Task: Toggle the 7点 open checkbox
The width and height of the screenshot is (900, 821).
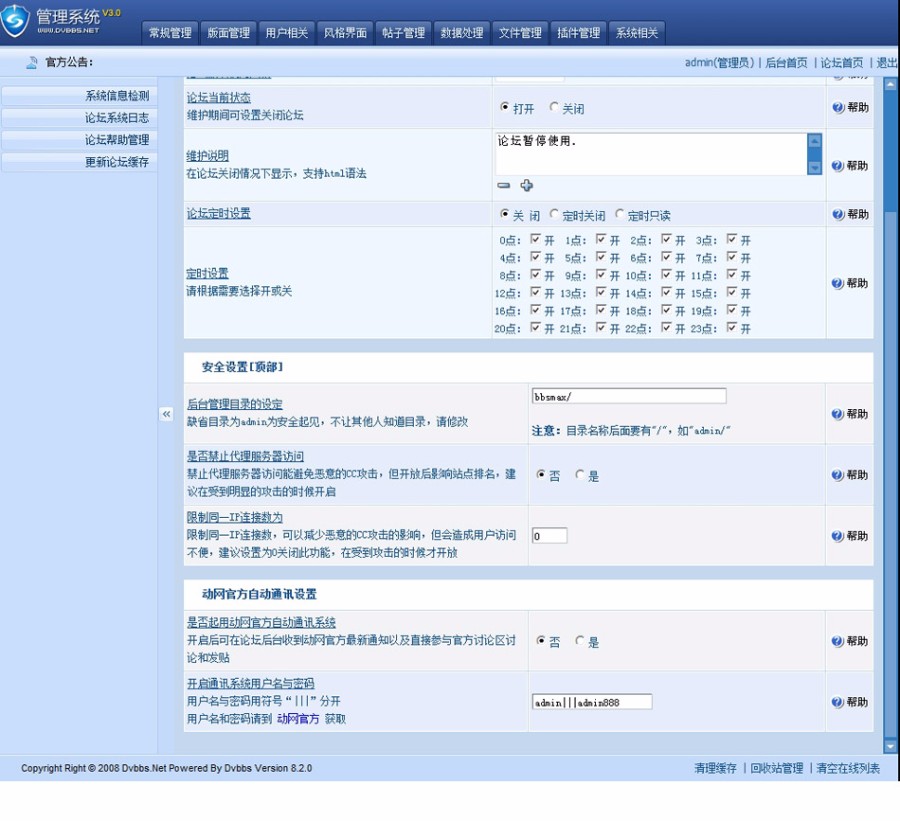Action: coord(732,256)
